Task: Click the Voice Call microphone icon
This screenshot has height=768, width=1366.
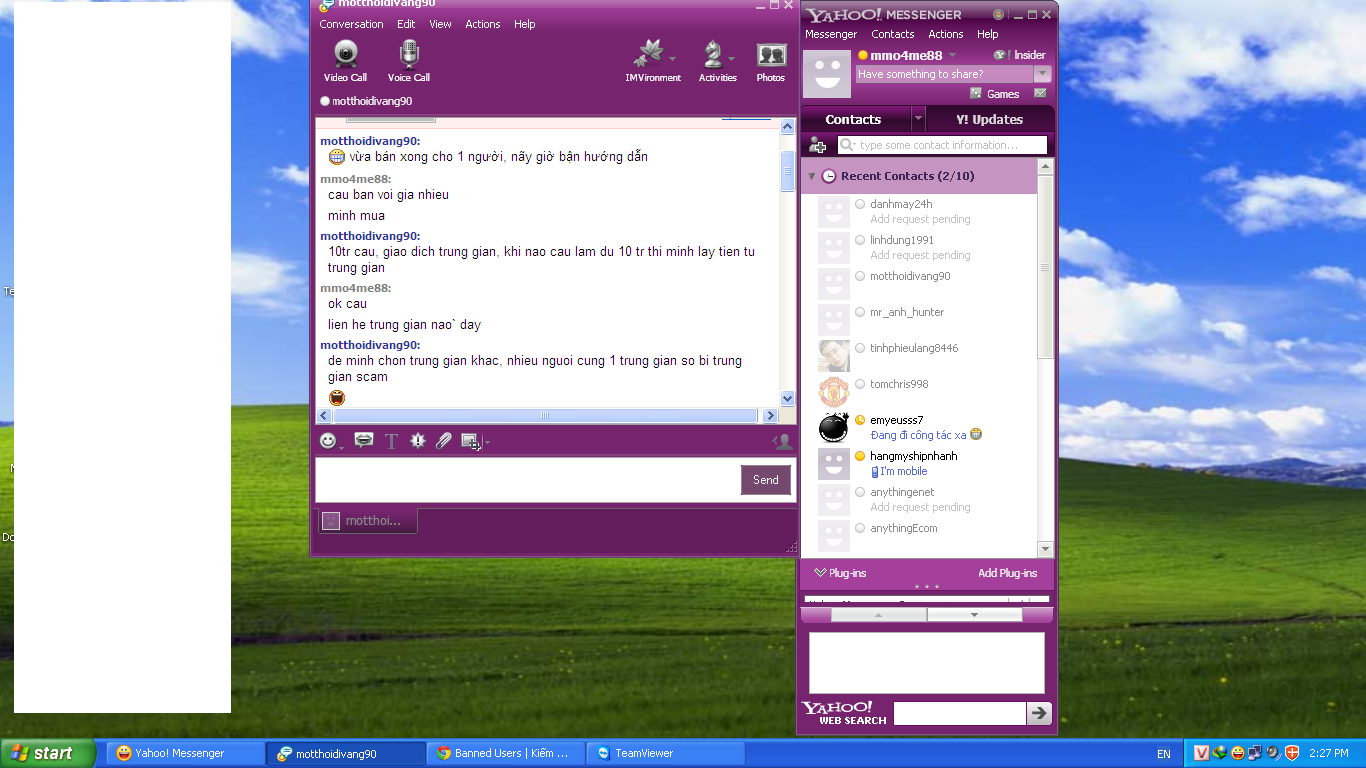Action: click(408, 60)
